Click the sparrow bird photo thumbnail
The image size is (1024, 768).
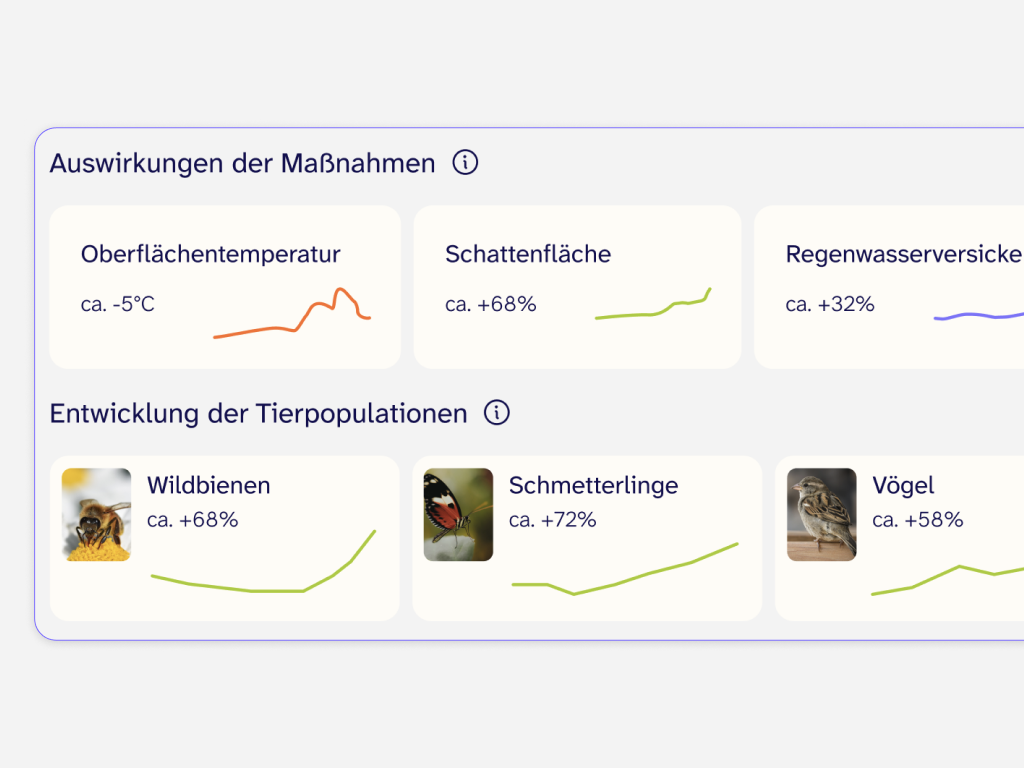coord(822,515)
